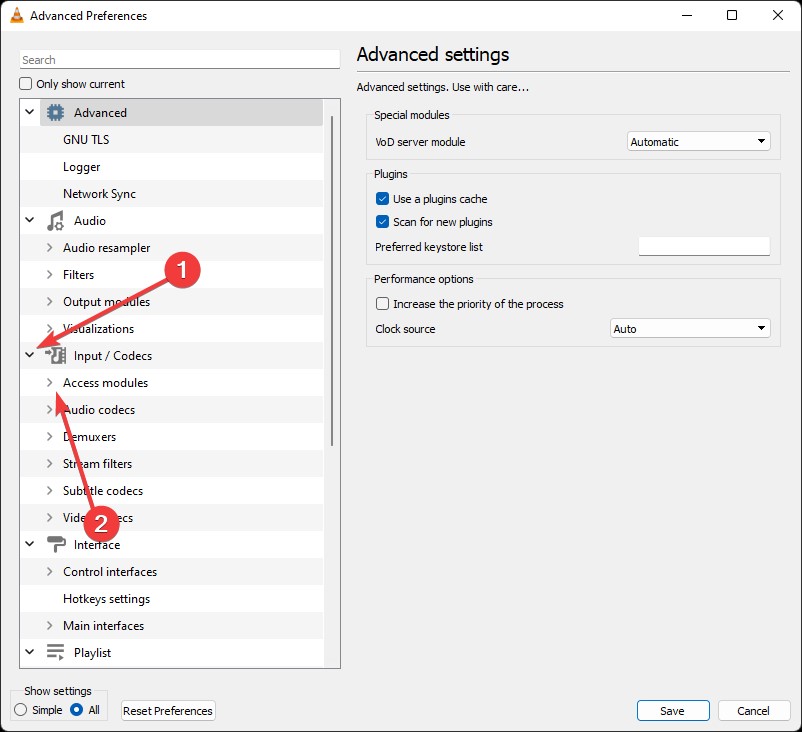
Task: Expand the Control interfaces node
Action: pyautogui.click(x=50, y=571)
